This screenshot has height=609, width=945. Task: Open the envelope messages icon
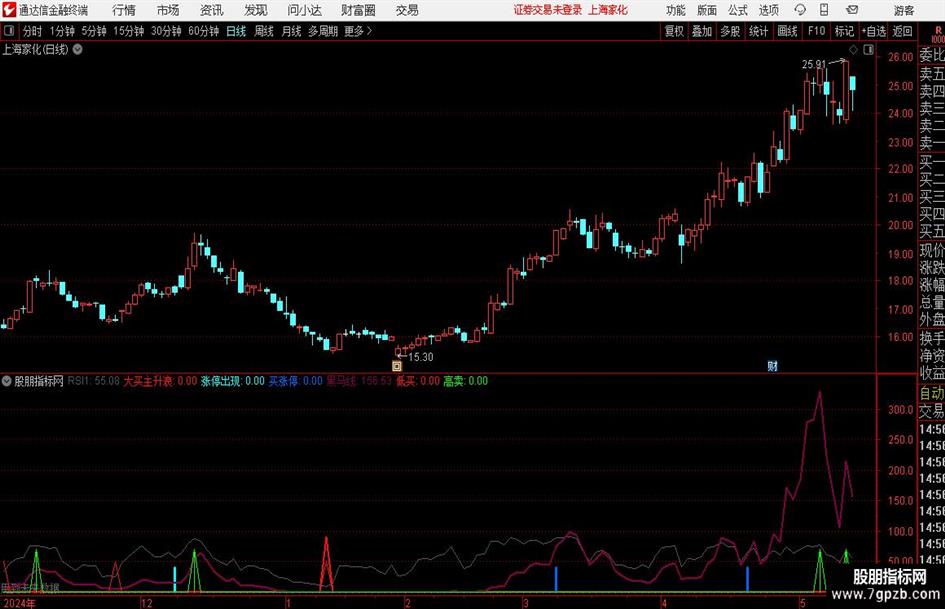(x=852, y=10)
